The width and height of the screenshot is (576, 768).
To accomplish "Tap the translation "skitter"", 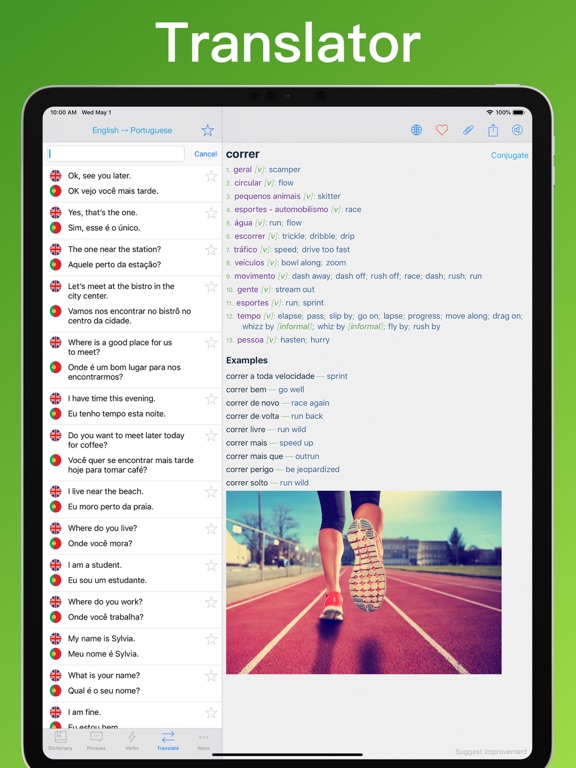I will 329,196.
